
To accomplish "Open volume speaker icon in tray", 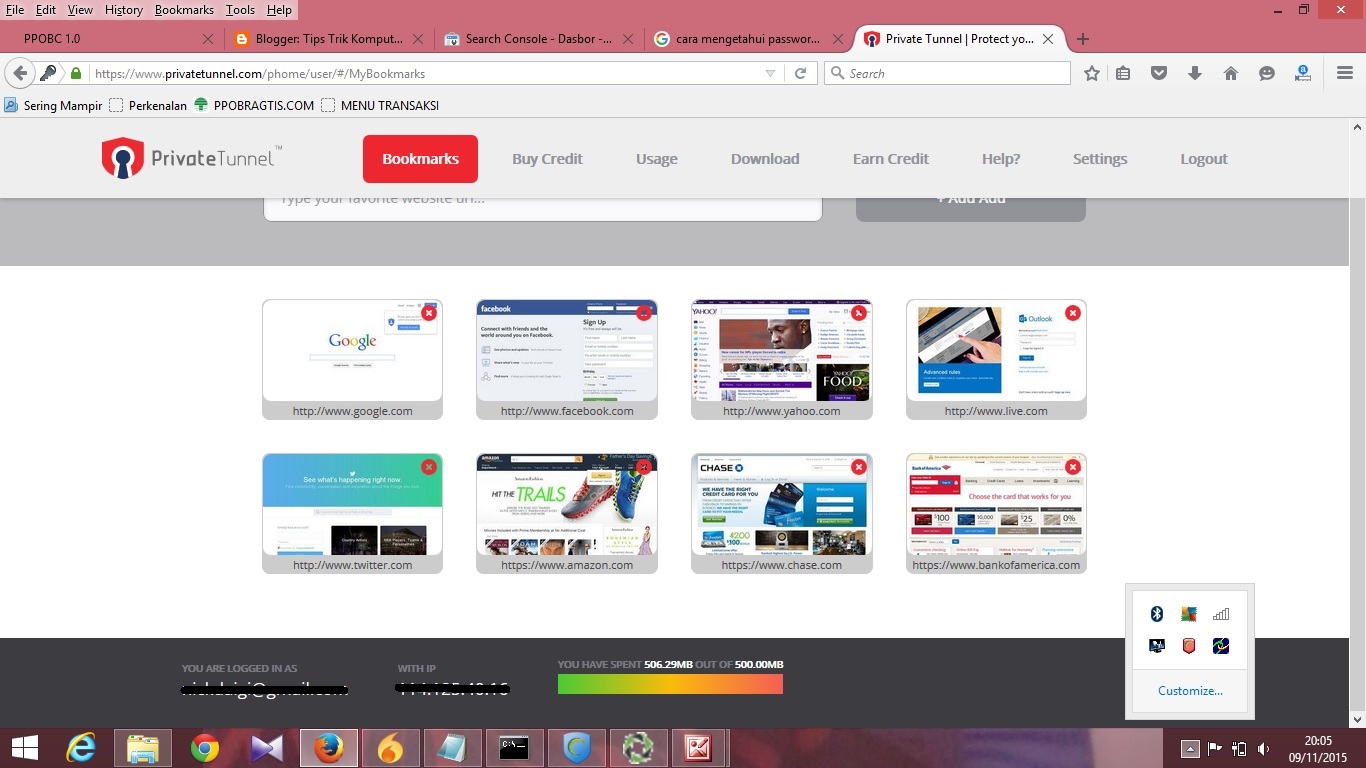I will tap(1263, 748).
